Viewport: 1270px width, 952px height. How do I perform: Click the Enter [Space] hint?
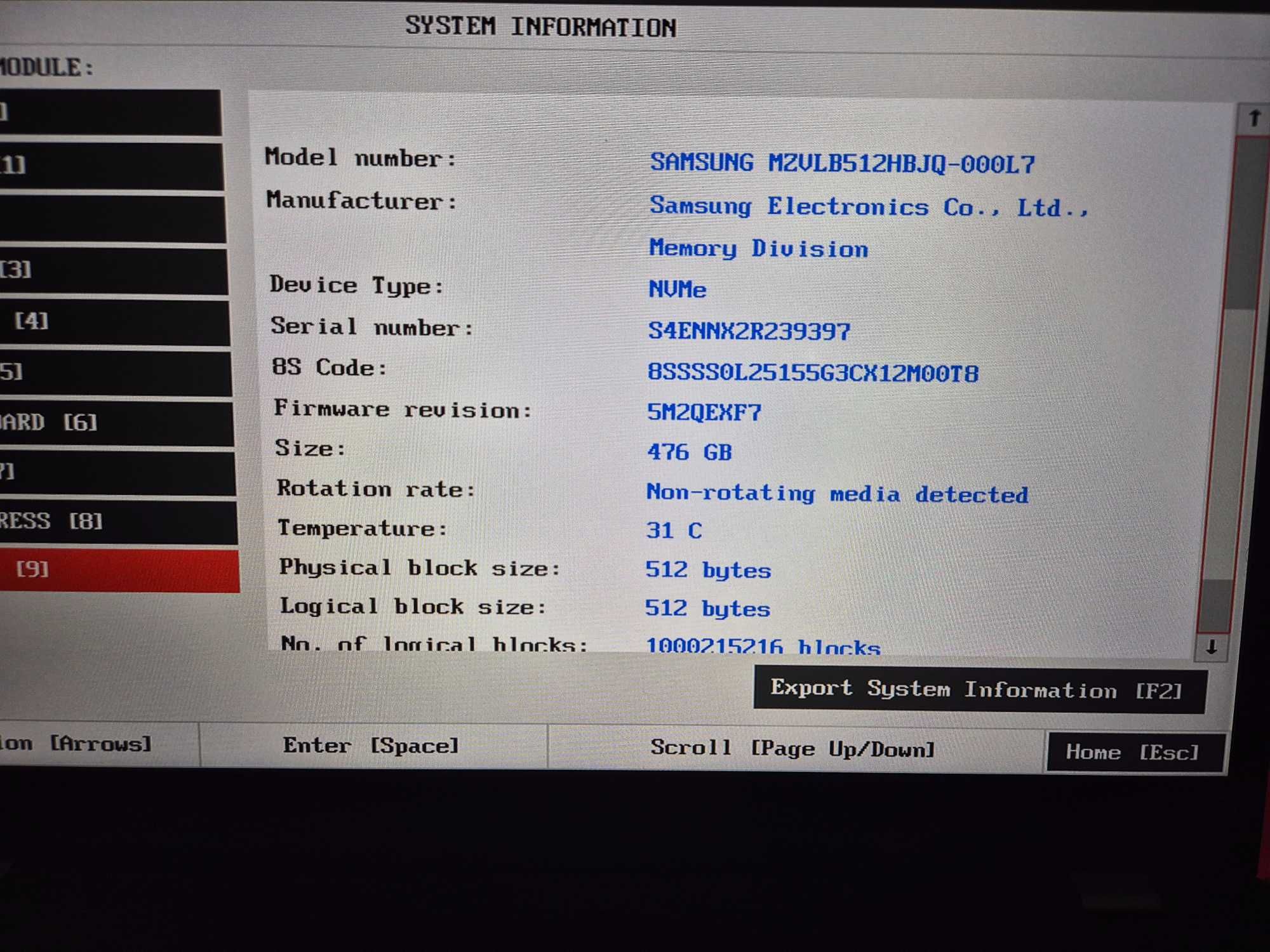point(371,745)
